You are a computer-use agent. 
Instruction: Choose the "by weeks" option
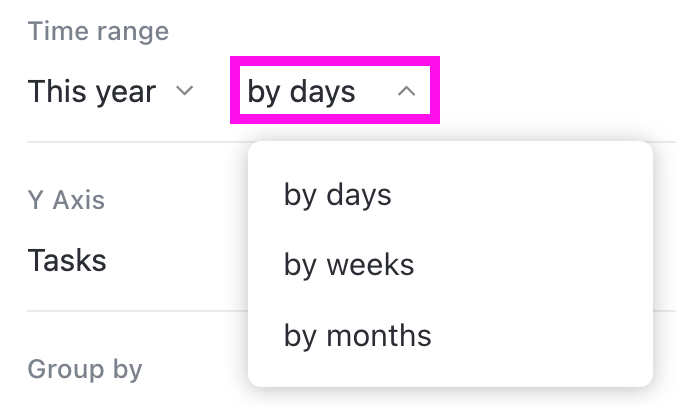pos(349,265)
